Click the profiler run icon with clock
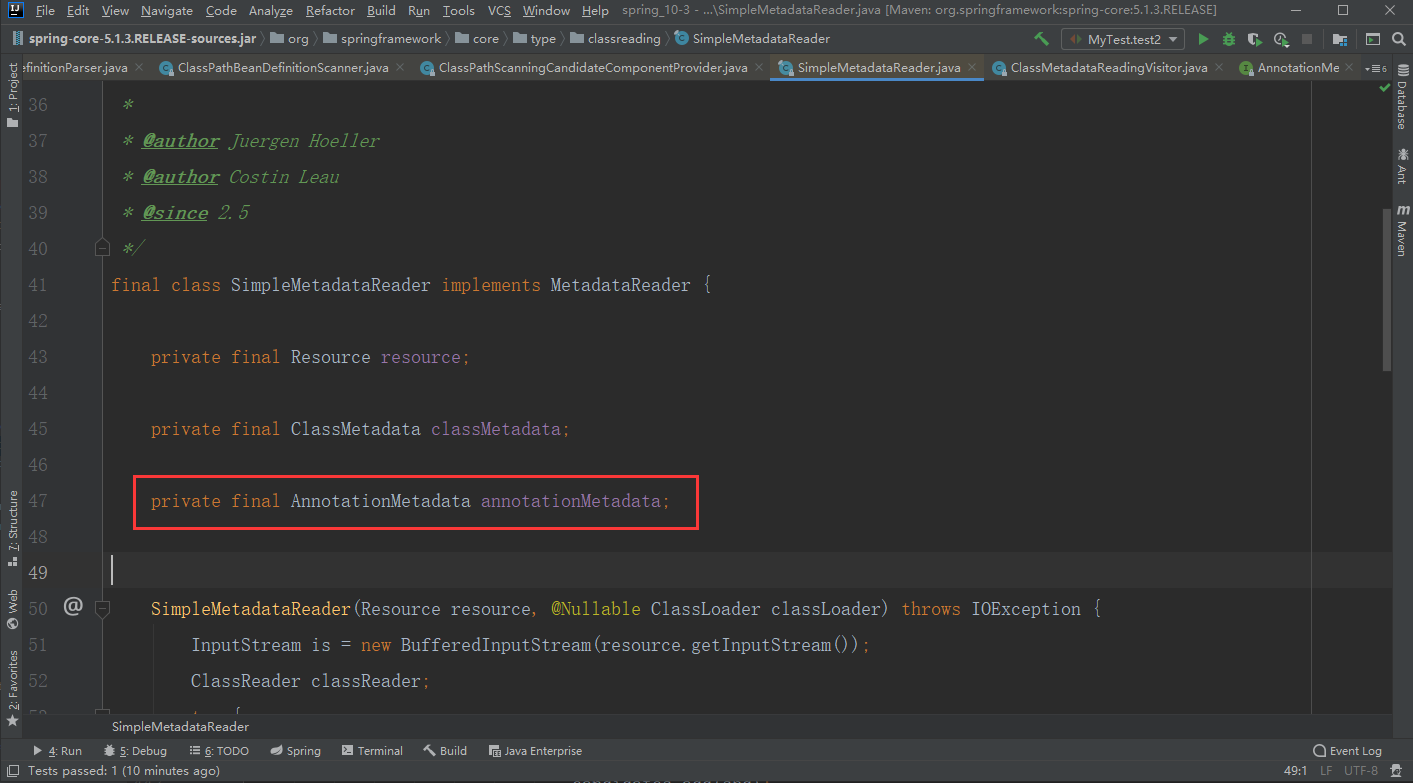 tap(1281, 39)
